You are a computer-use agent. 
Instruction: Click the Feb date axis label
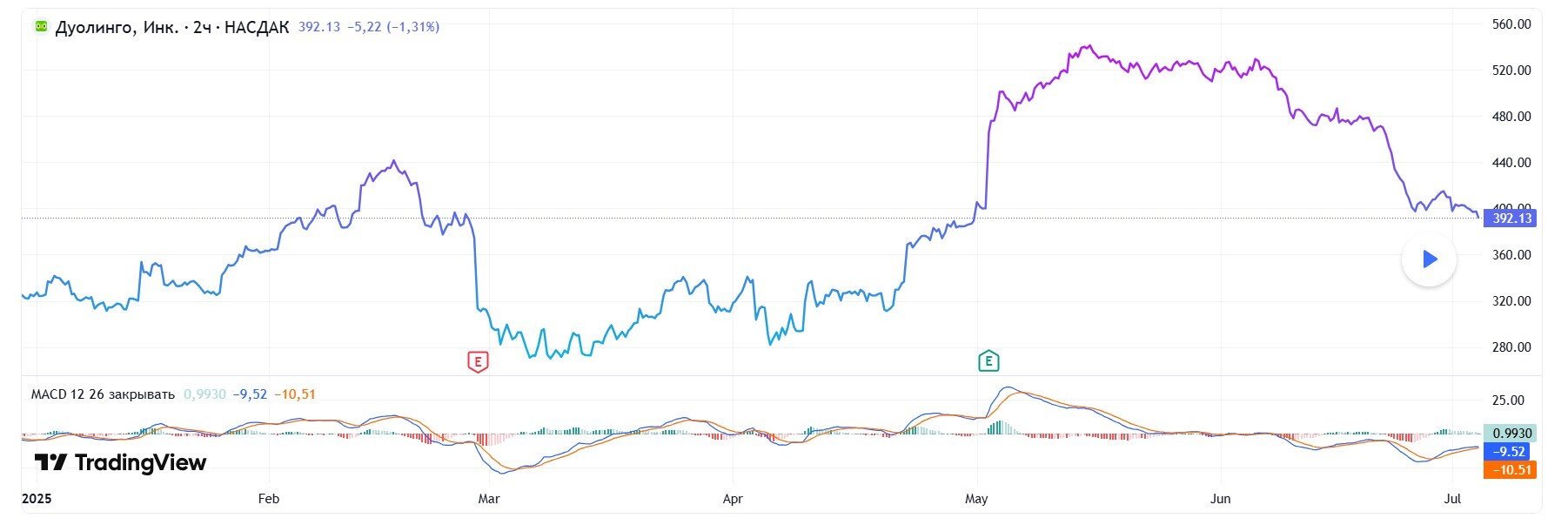coord(269,499)
